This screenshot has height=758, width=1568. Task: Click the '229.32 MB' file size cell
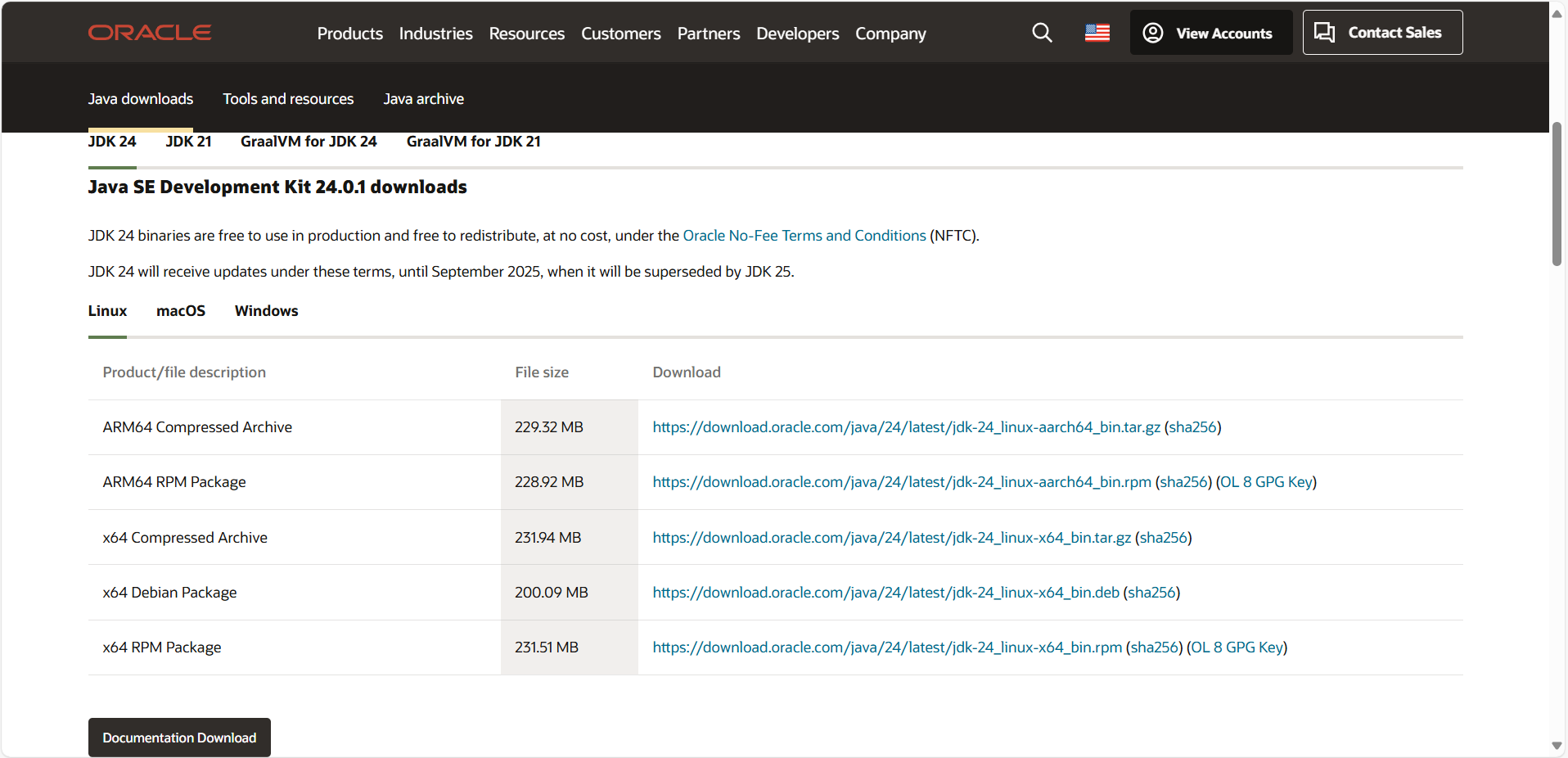pos(570,427)
